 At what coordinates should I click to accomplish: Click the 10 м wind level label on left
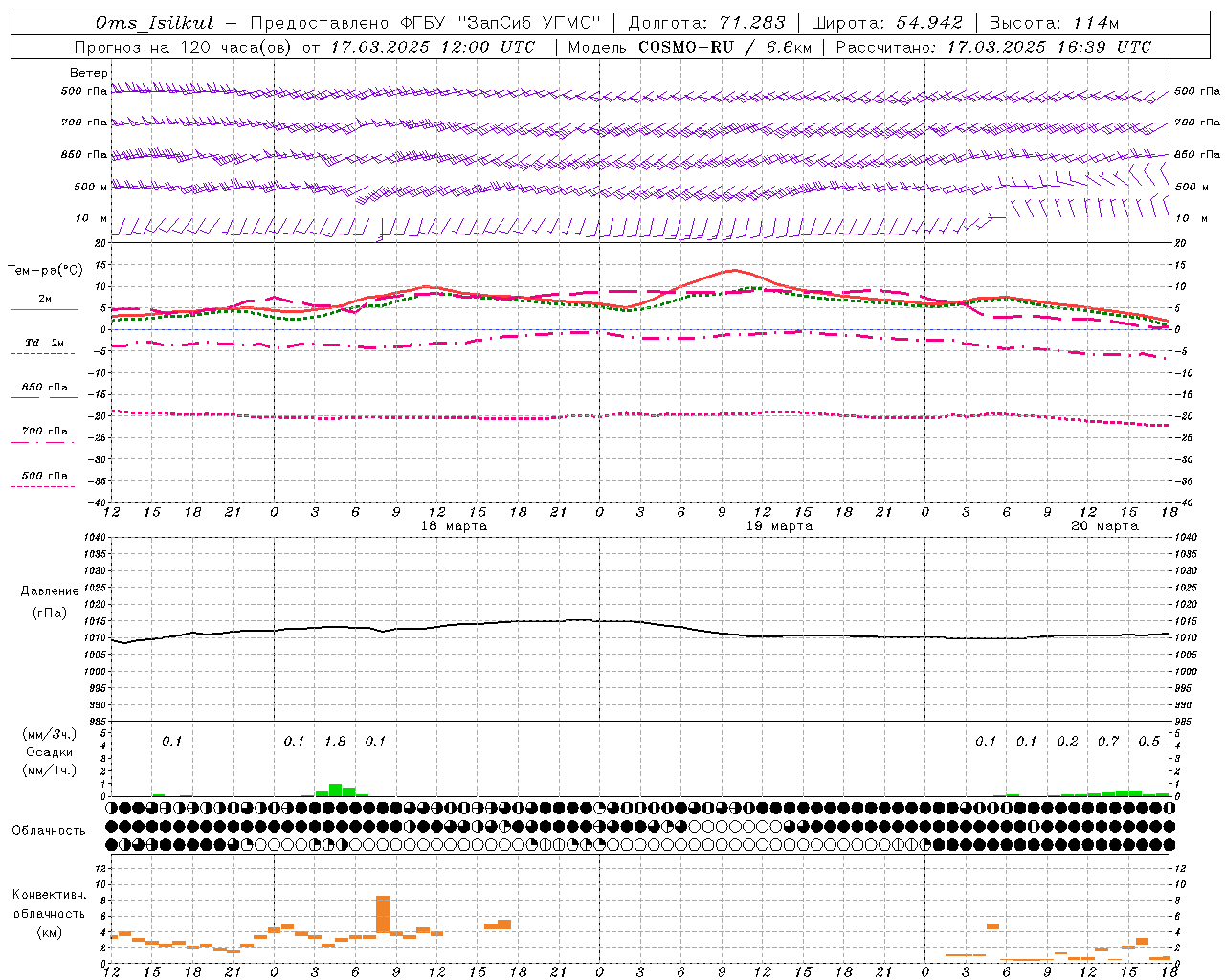point(92,218)
